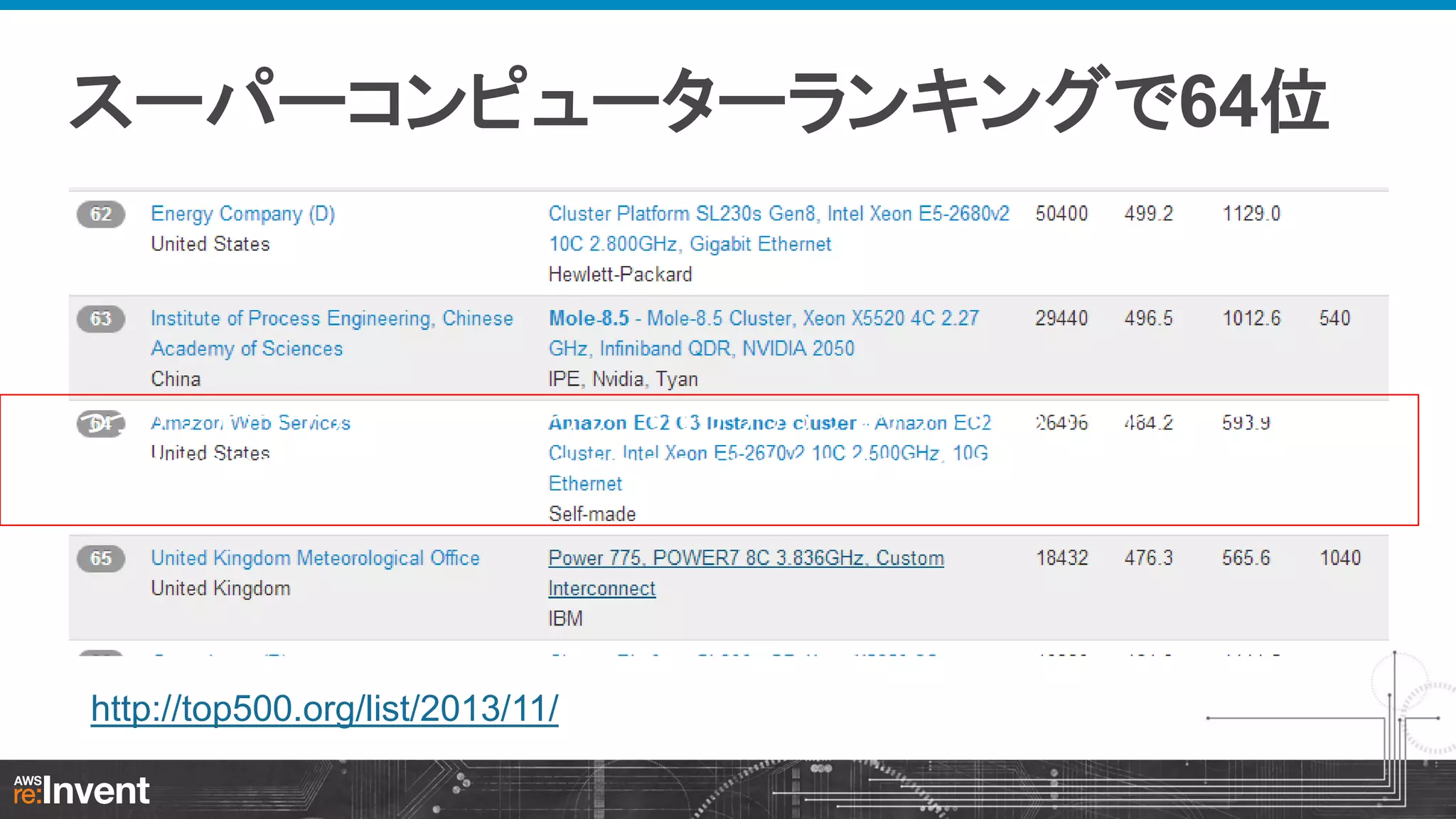Select the rank 62 badge
Image resolution: width=1456 pixels, height=819 pixels.
(x=101, y=214)
